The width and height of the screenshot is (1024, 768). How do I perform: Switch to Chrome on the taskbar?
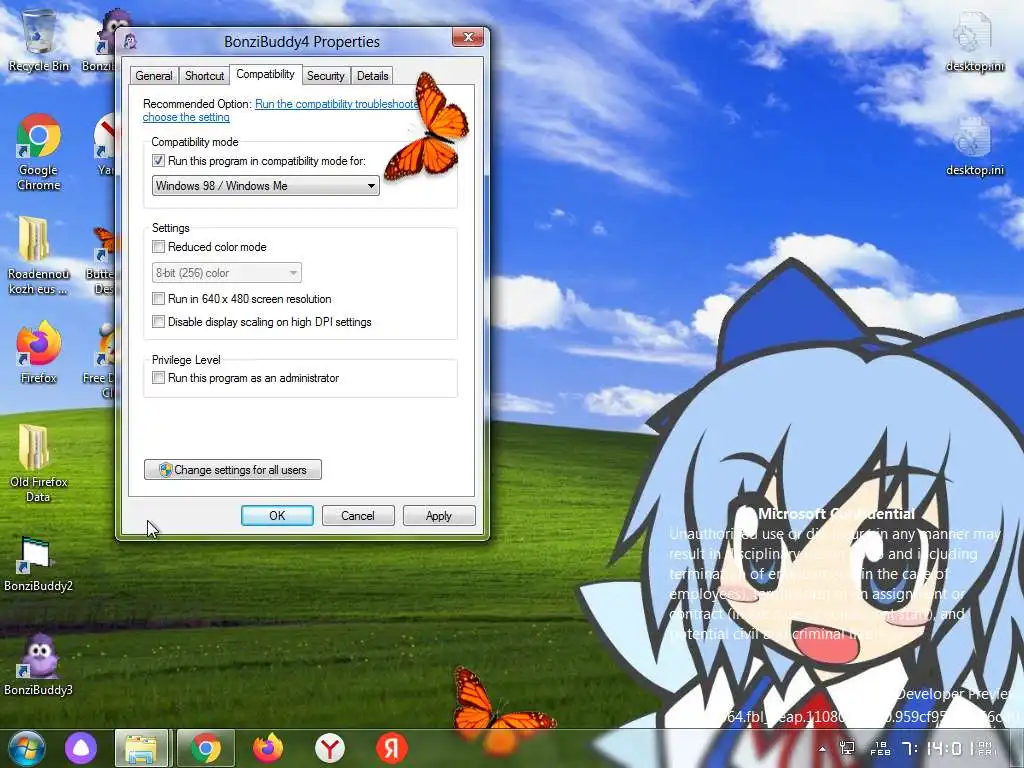coord(206,748)
